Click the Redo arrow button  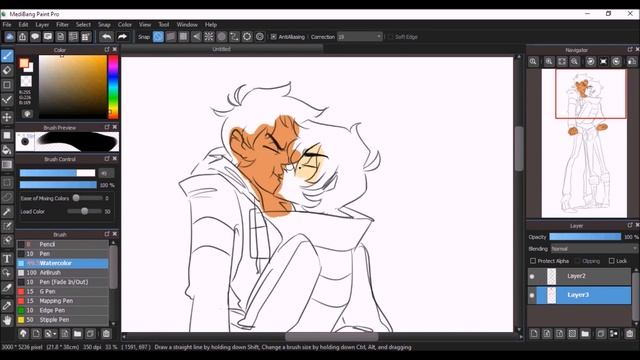pyautogui.click(x=122, y=37)
